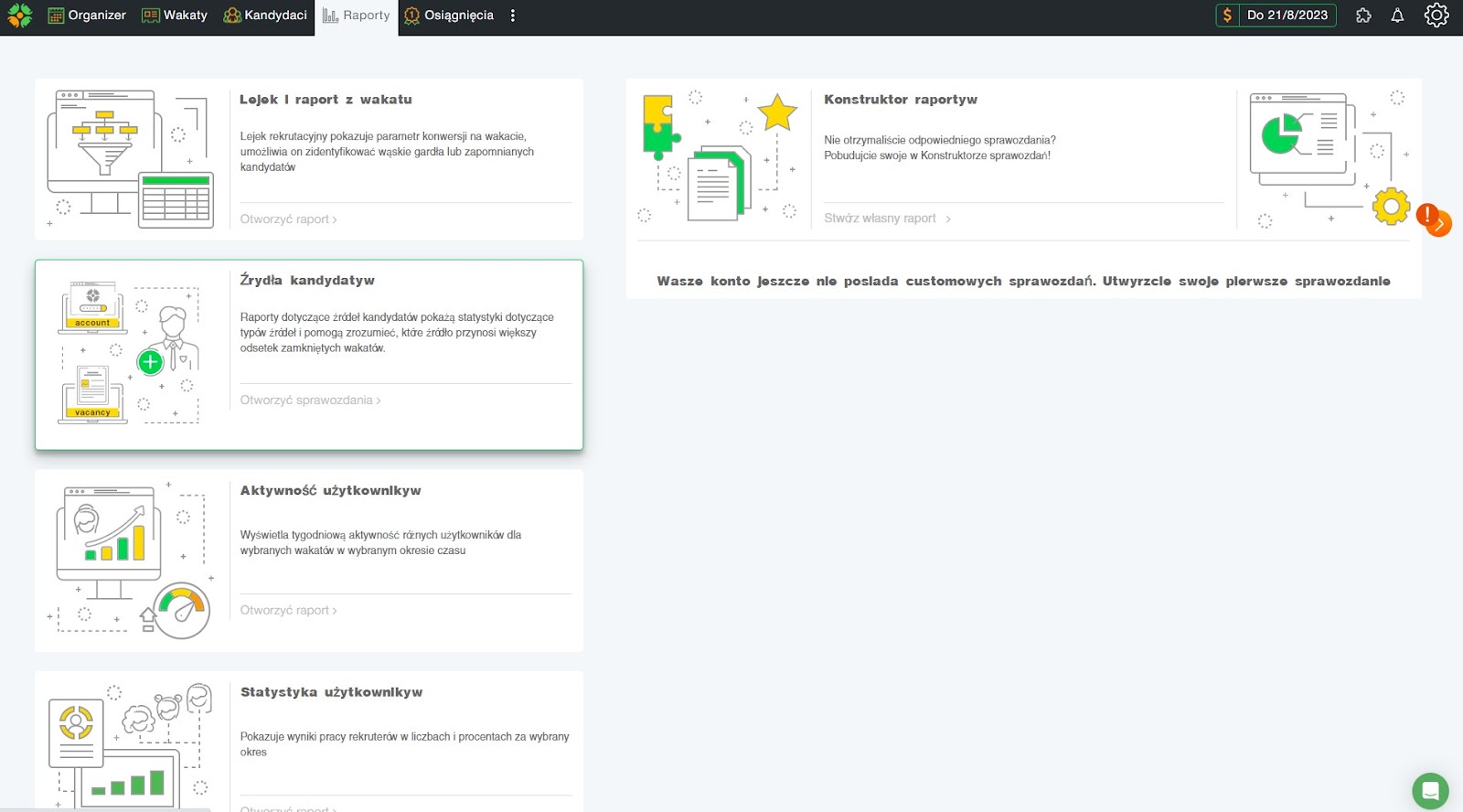The image size is (1463, 812).
Task: Click Otworzyć raport under Lejek i raport
Action: (x=288, y=219)
